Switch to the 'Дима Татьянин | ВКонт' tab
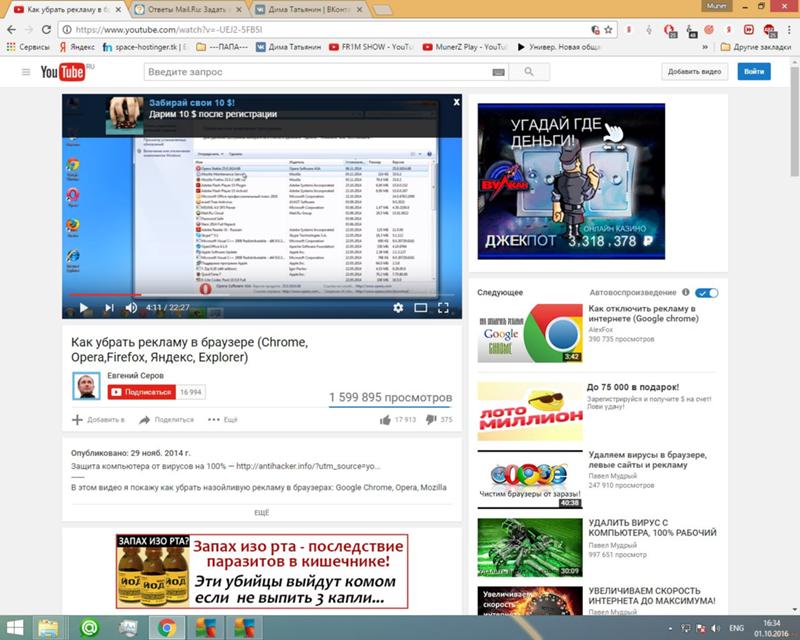800x640 pixels. click(309, 10)
